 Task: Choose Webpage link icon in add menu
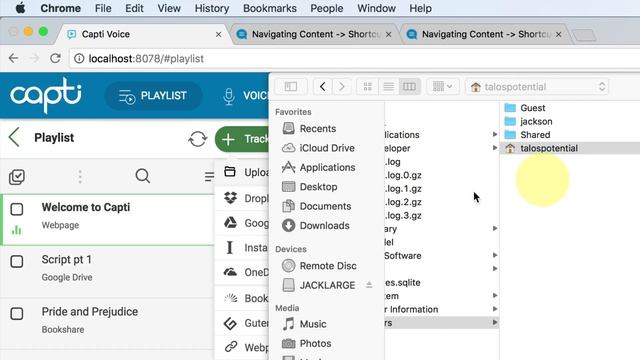click(231, 347)
